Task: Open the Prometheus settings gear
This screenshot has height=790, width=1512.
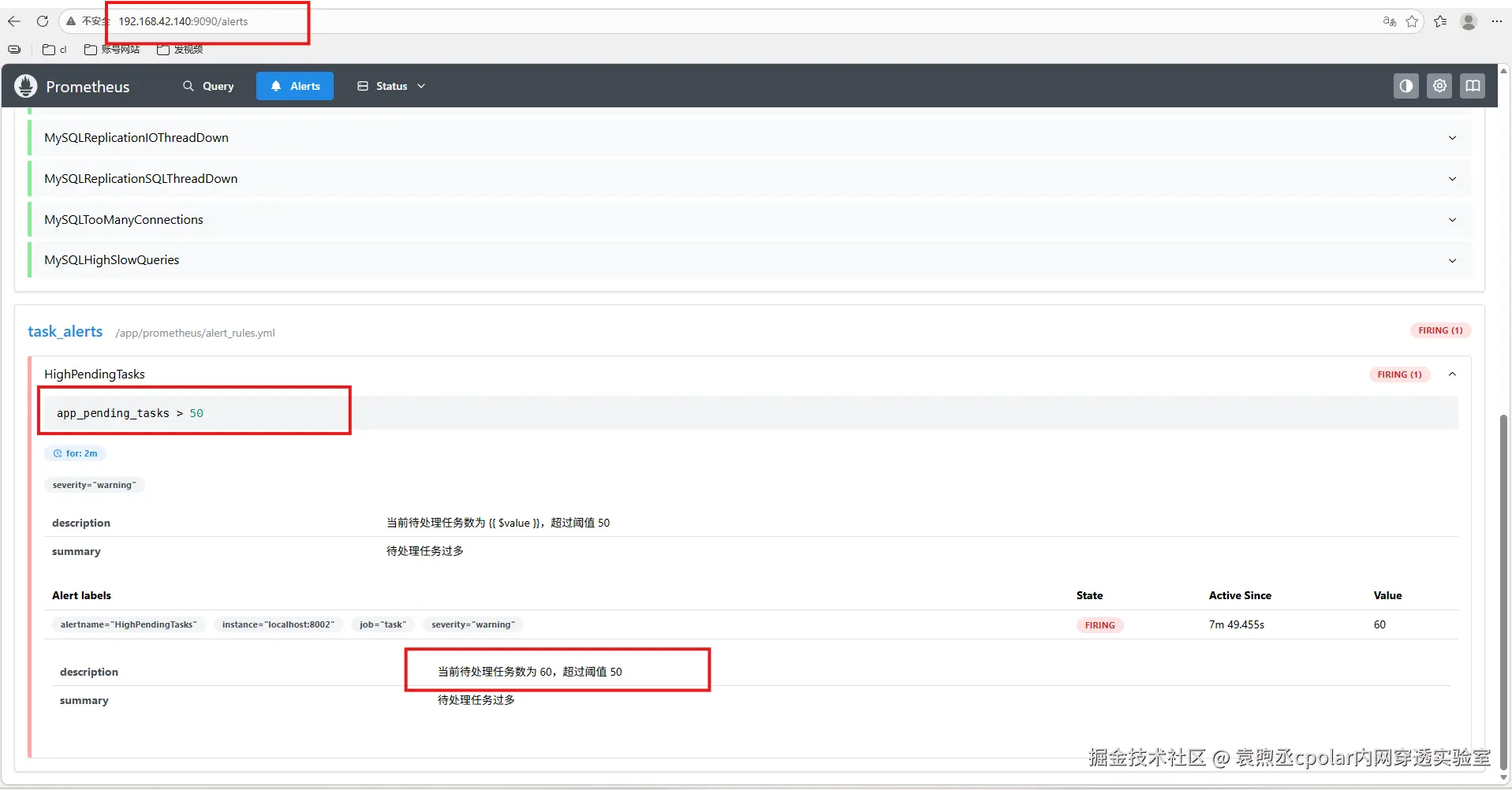Action: pyautogui.click(x=1439, y=86)
